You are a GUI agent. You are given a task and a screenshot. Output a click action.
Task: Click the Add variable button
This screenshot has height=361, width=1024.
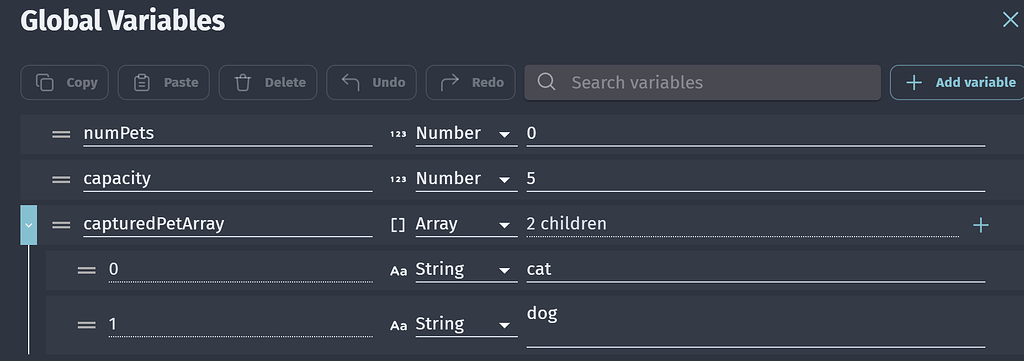[957, 82]
